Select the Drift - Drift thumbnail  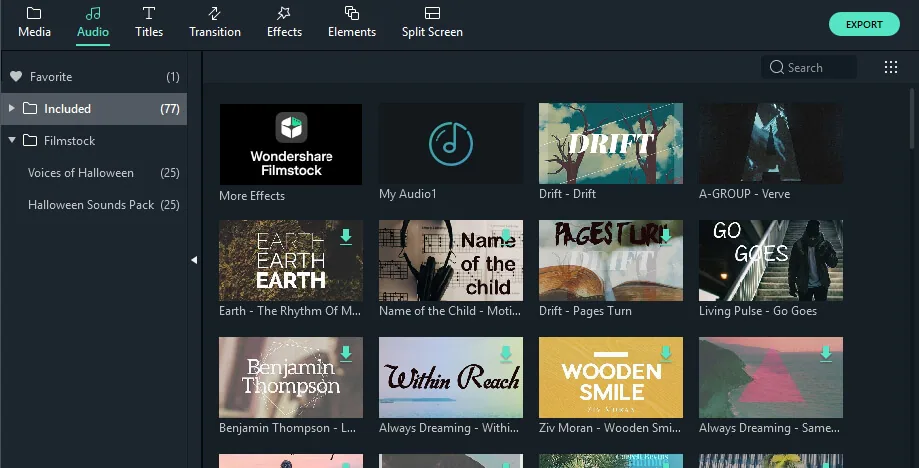(x=611, y=144)
